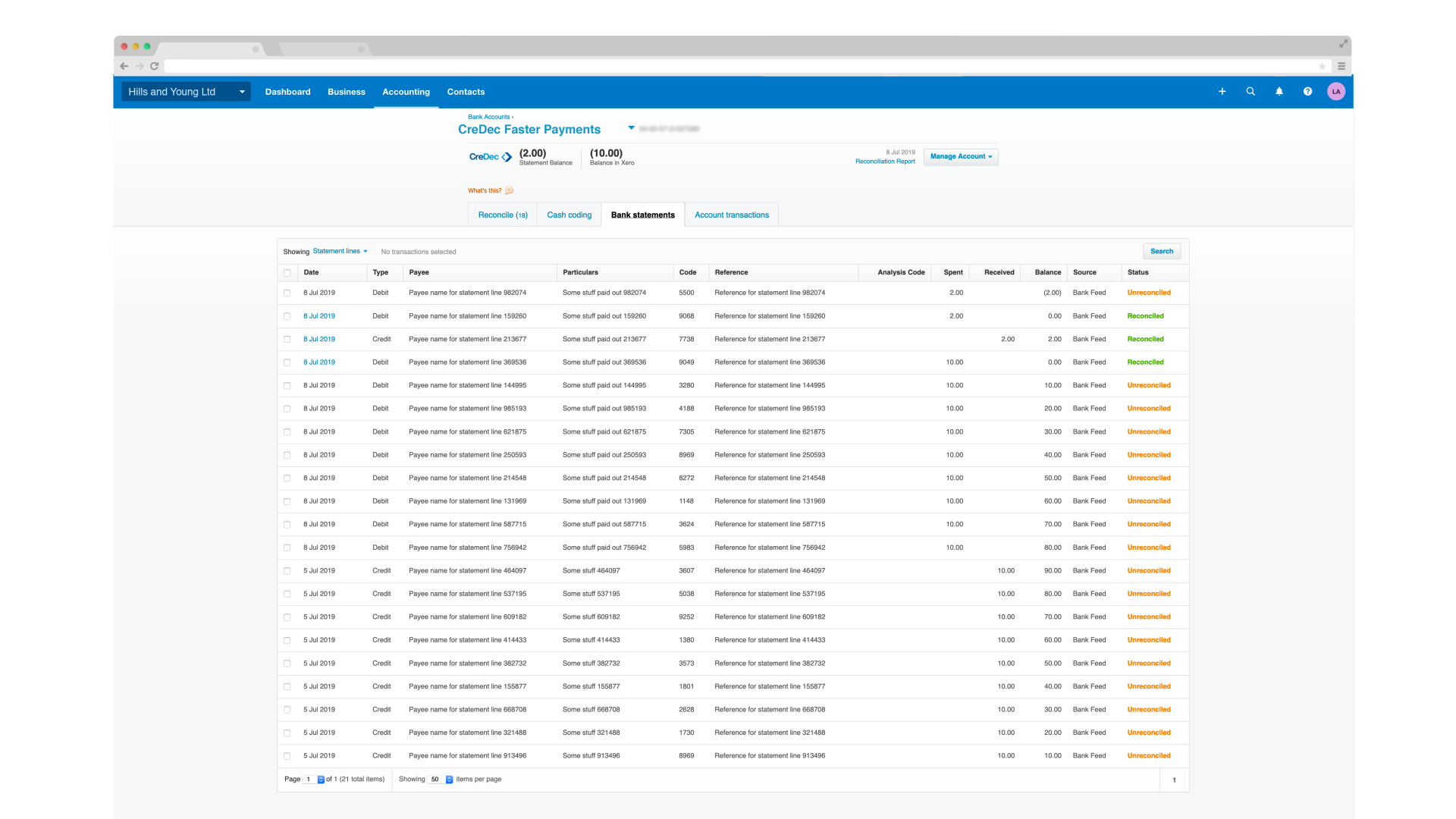Click the user avatar LA icon
This screenshot has height=819, width=1456.
click(x=1336, y=92)
